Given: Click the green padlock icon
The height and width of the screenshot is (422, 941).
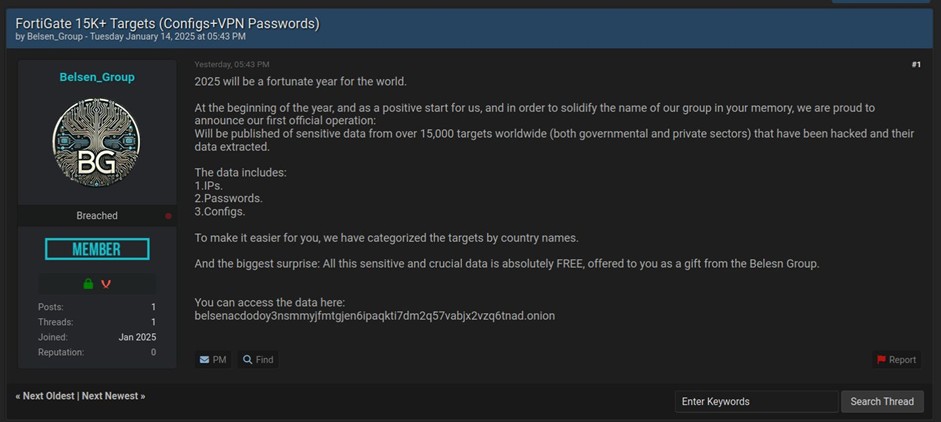Looking at the screenshot, I should tap(88, 284).
